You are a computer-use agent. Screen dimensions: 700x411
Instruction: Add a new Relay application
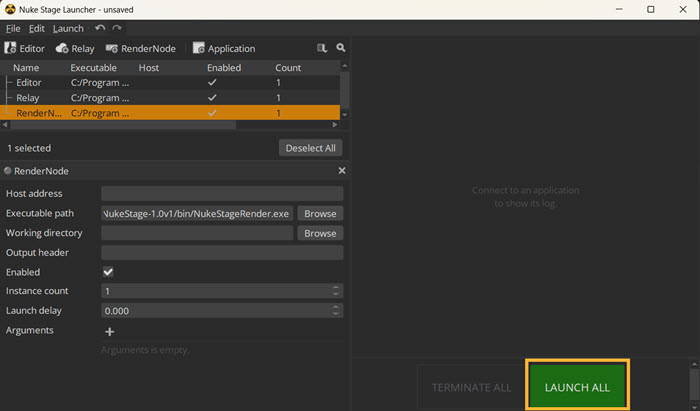75,48
